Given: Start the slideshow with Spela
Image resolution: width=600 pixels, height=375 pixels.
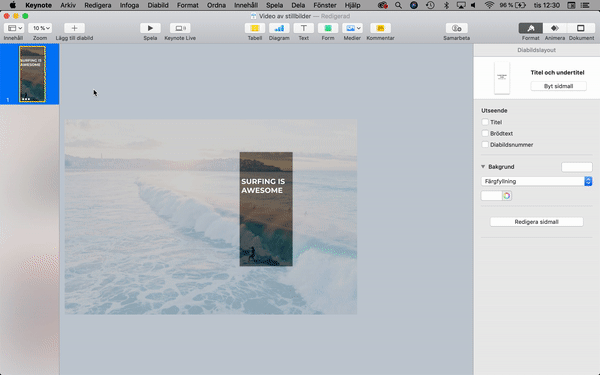Looking at the screenshot, I should pos(150,28).
